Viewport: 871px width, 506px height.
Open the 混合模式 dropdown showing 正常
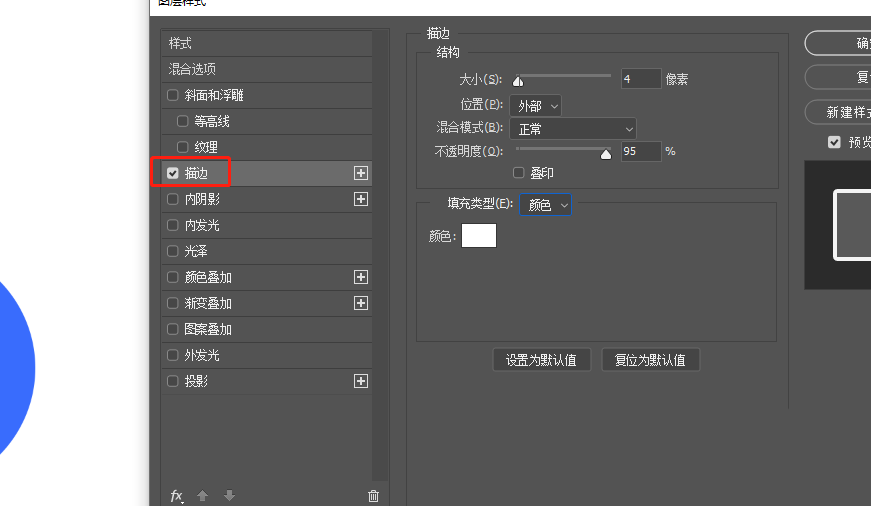[573, 129]
